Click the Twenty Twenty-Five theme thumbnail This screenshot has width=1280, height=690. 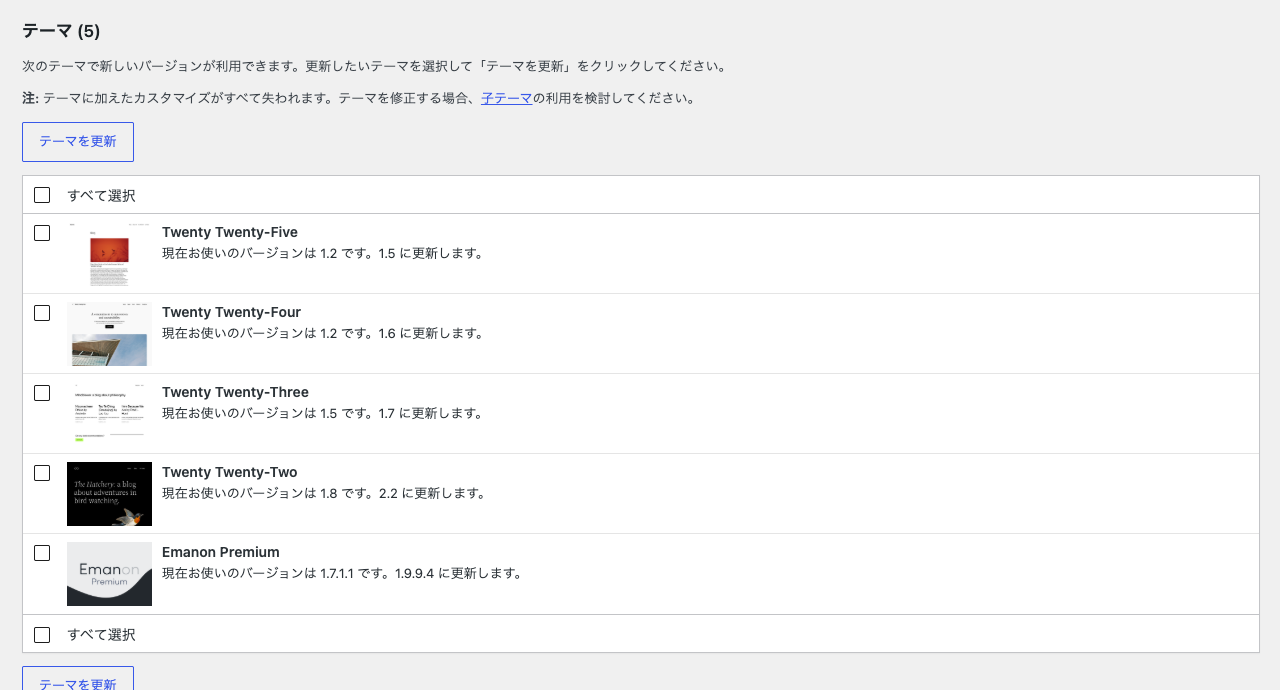109,254
